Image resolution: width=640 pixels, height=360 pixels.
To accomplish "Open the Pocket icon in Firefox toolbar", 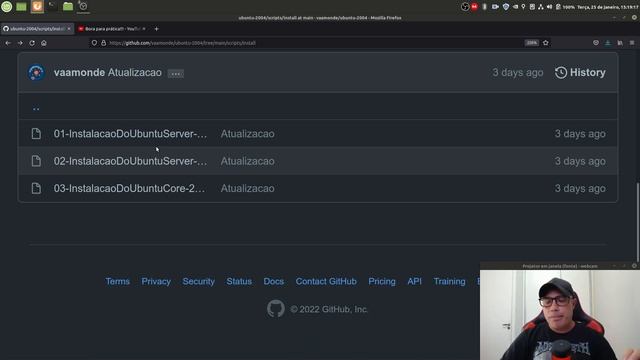I will click(596, 43).
